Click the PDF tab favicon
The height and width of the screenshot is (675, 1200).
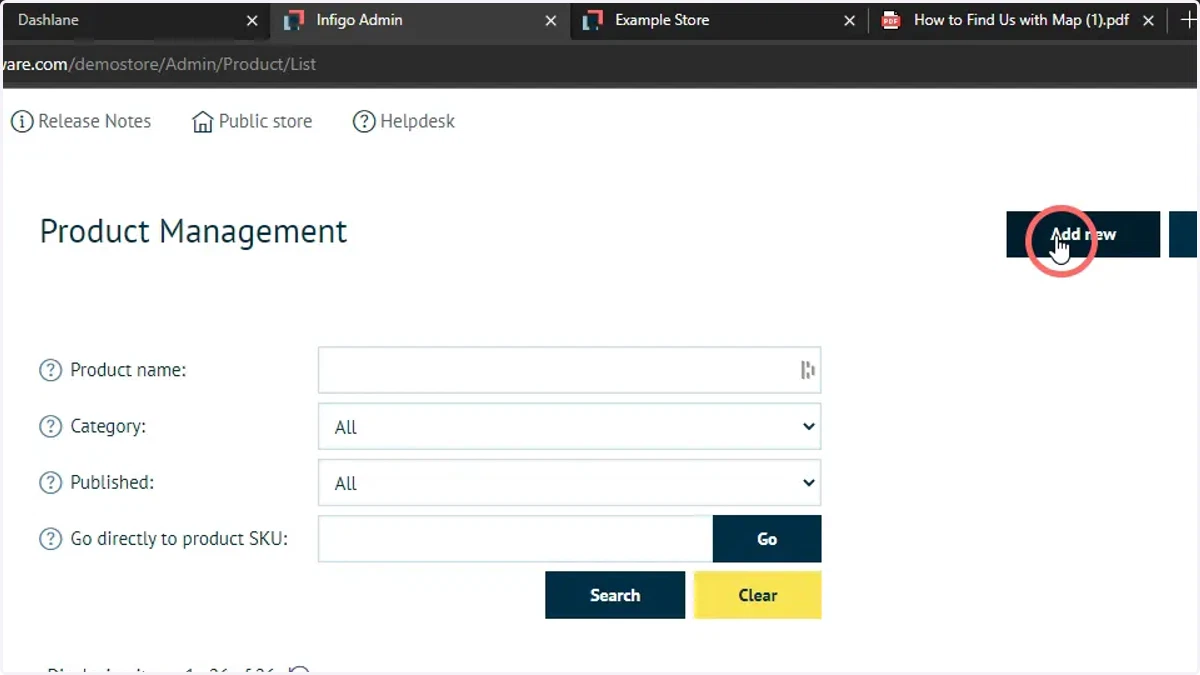[x=891, y=20]
